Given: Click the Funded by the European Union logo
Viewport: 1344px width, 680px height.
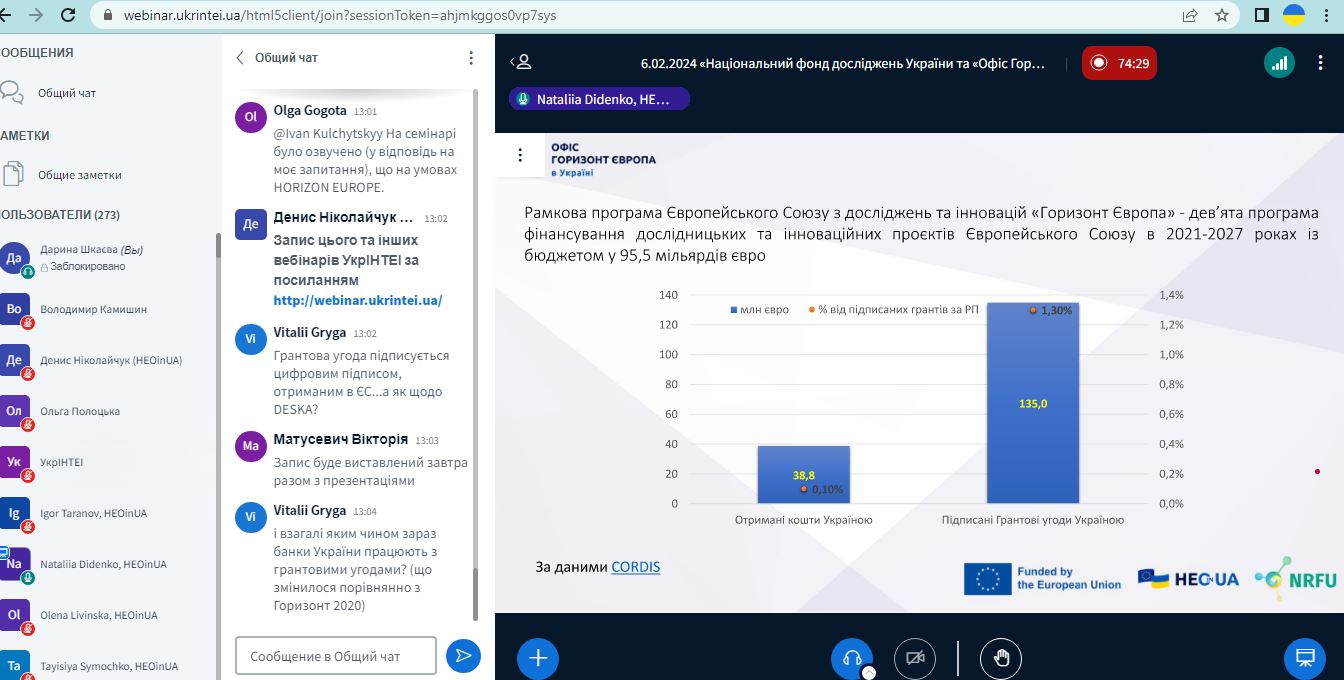Looking at the screenshot, I should pyautogui.click(x=1043, y=579).
